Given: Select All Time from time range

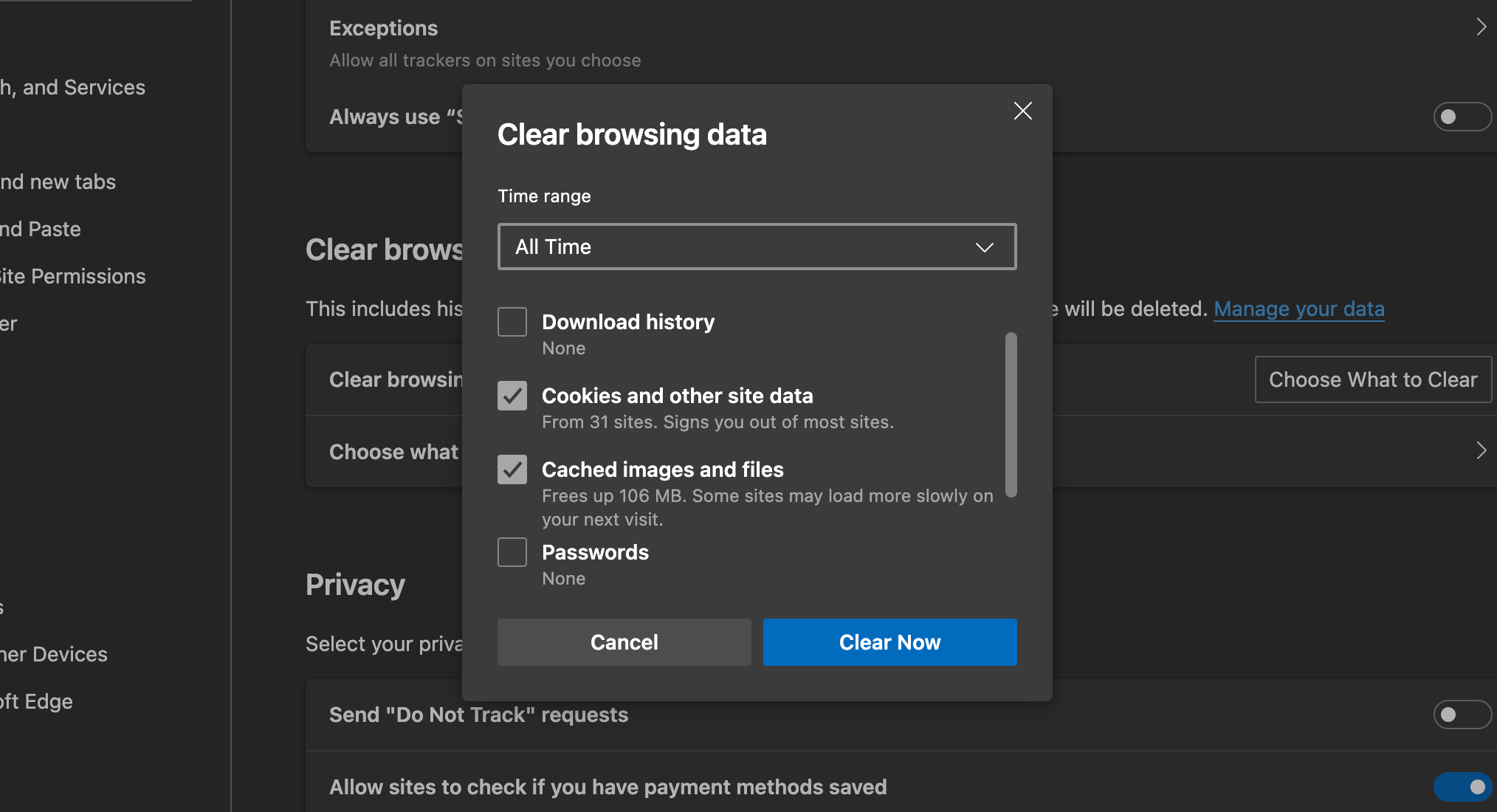Looking at the screenshot, I should pyautogui.click(x=757, y=246).
